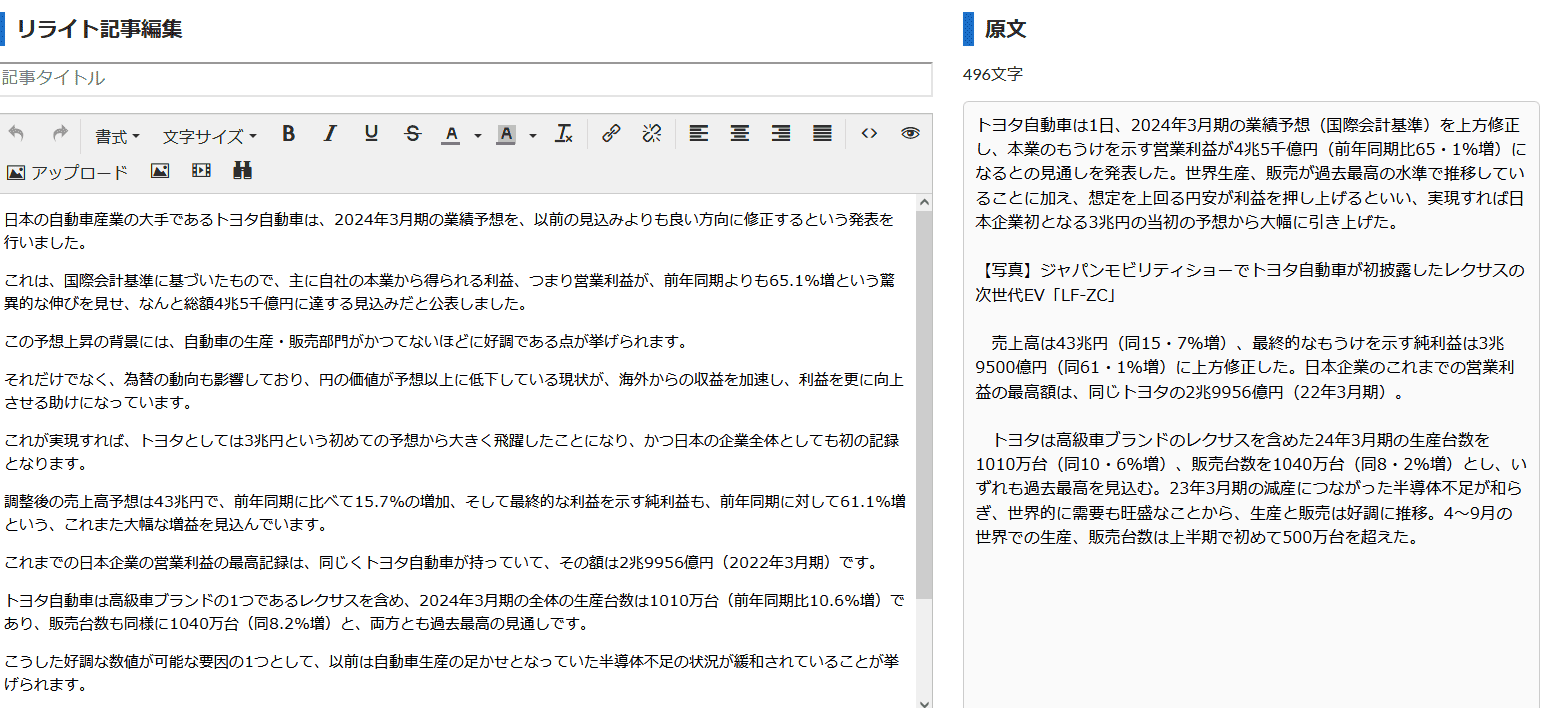Click original text starting トヨタ自動車は1日、2024年3月期
1543x708 pixels.
click(1251, 174)
